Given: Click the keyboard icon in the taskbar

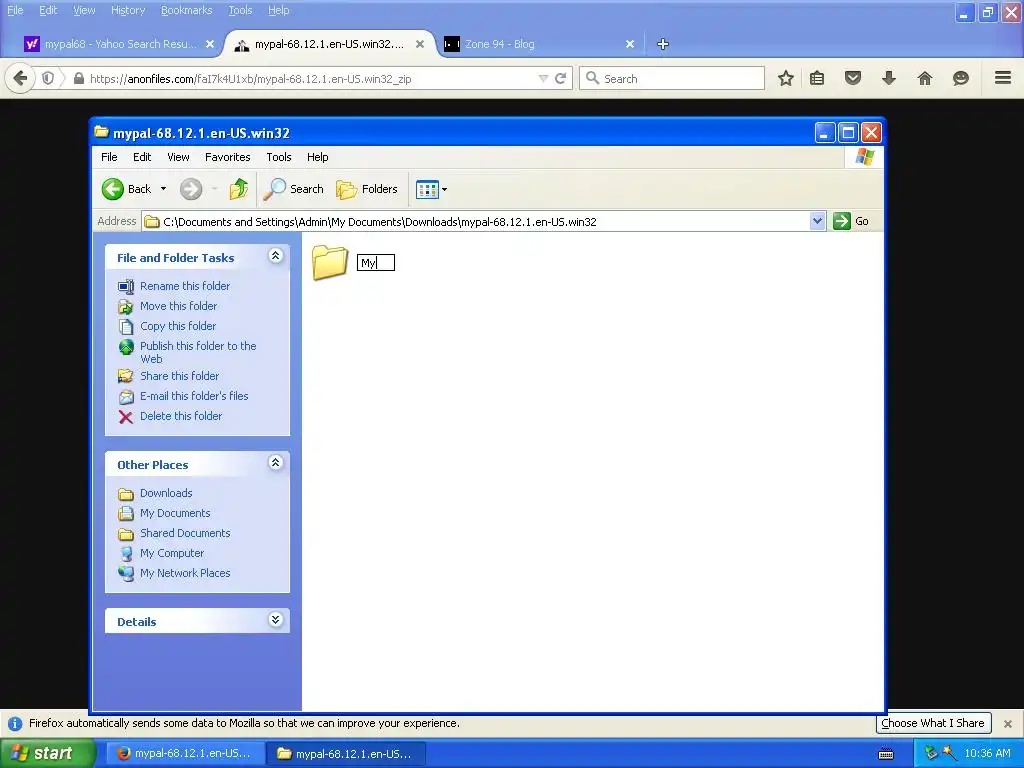Looking at the screenshot, I should 886,754.
